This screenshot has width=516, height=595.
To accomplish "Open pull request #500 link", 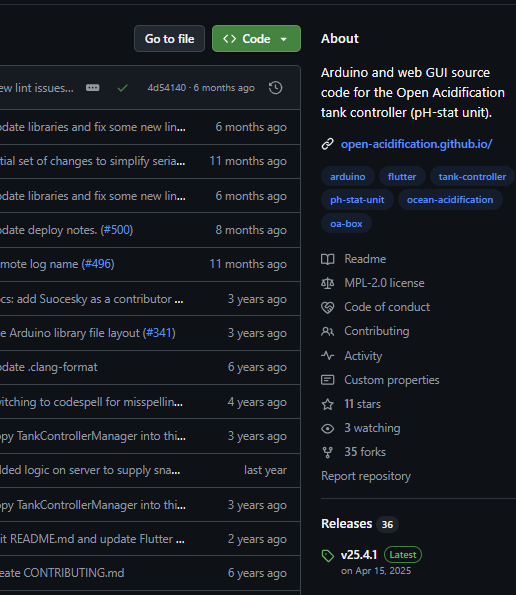I will tap(117, 230).
